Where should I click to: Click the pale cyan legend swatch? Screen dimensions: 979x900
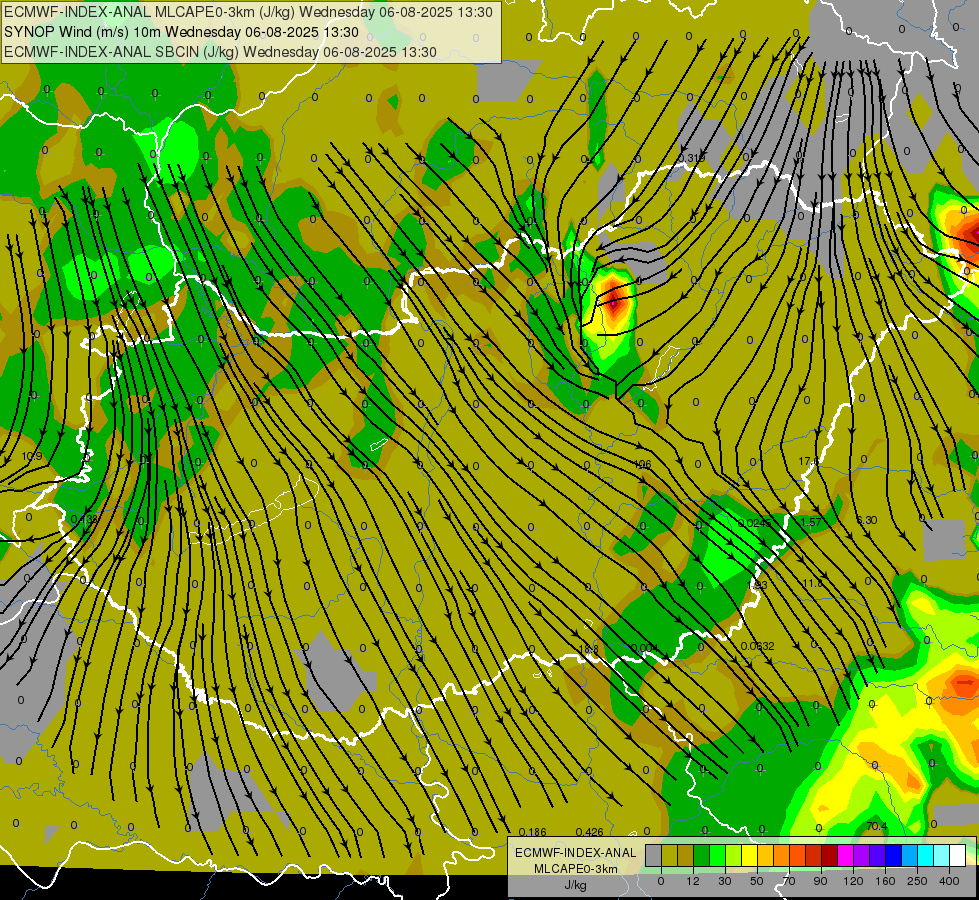coord(942,855)
